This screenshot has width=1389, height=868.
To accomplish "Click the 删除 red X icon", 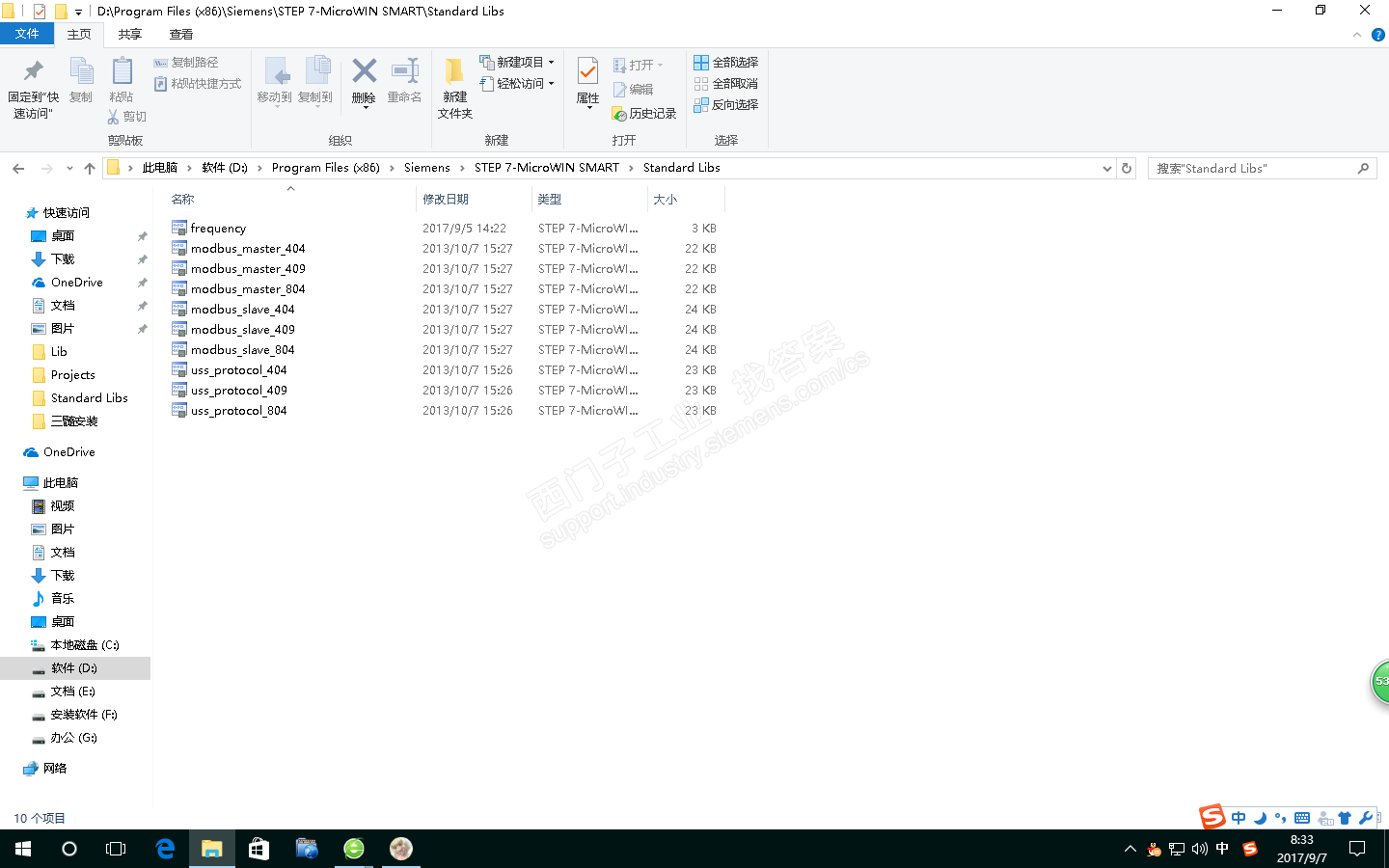I will [364, 71].
